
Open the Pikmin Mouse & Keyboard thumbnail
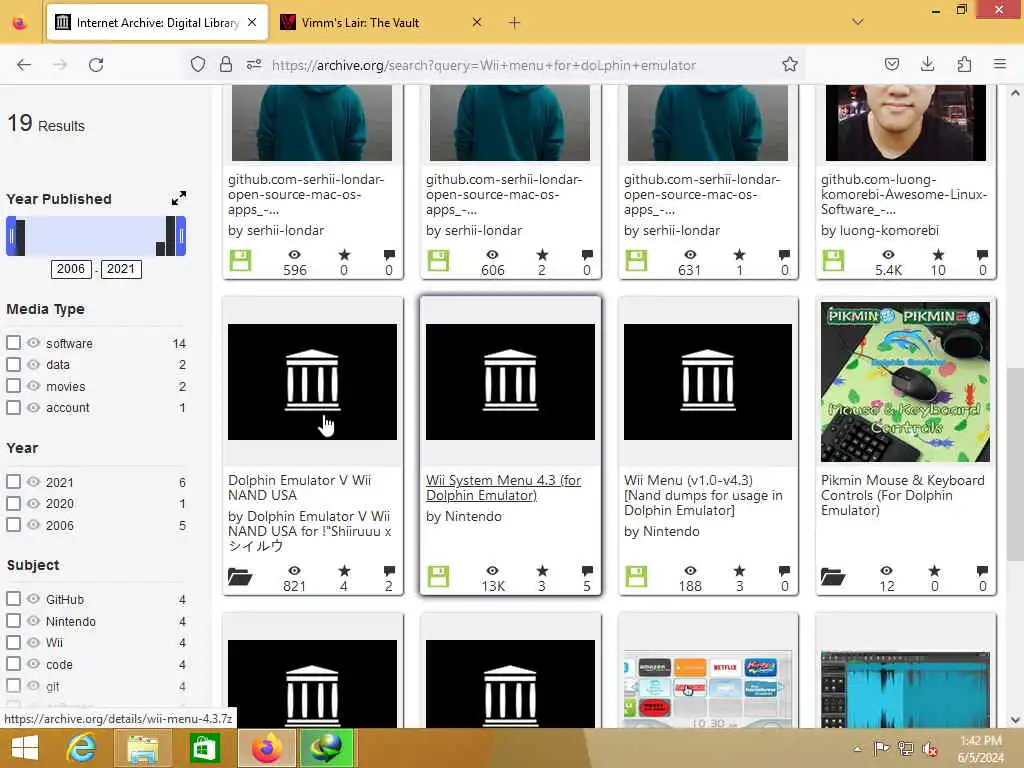905,382
